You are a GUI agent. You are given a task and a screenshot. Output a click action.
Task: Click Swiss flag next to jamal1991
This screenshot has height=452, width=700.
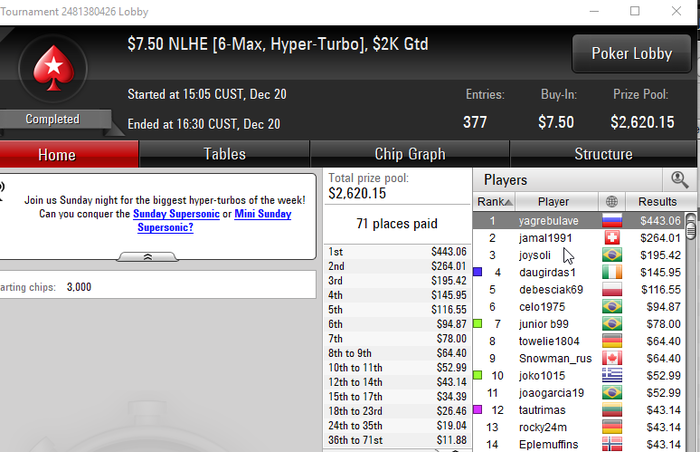(612, 238)
